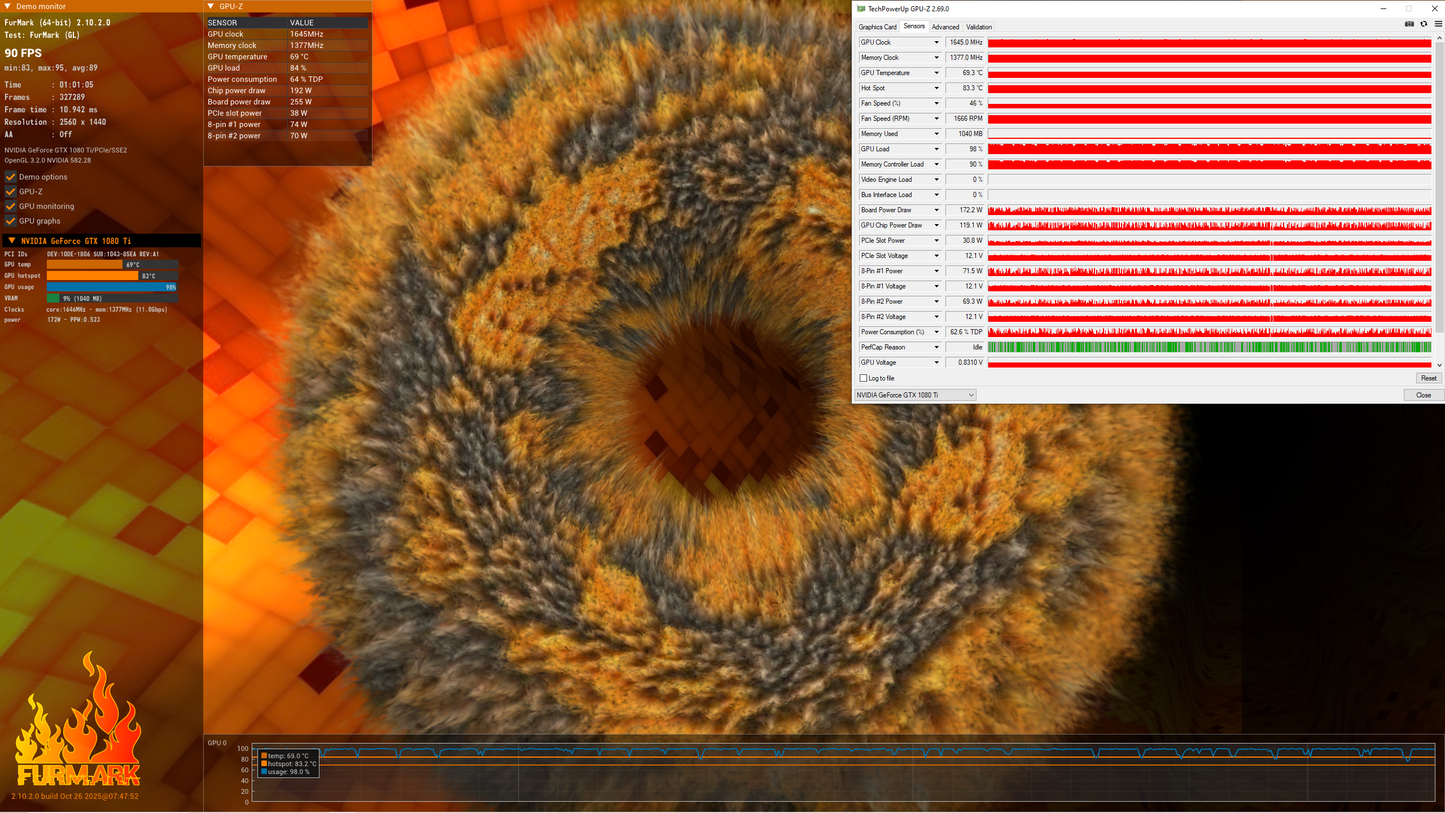Click the Close button at GPU-Z bottom
The image size is (1445, 813).
pyautogui.click(x=1423, y=395)
